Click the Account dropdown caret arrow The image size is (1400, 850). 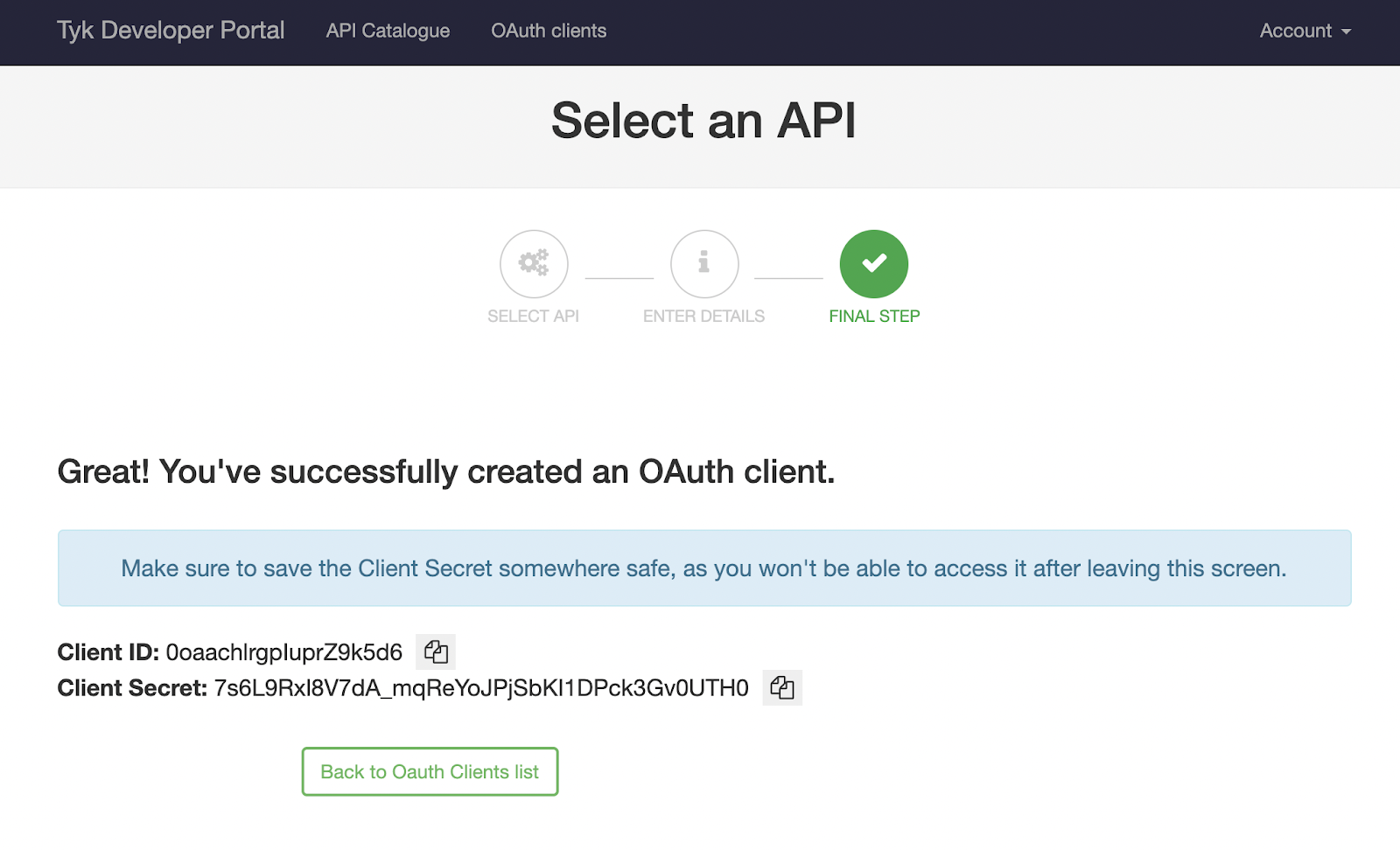click(x=1346, y=31)
